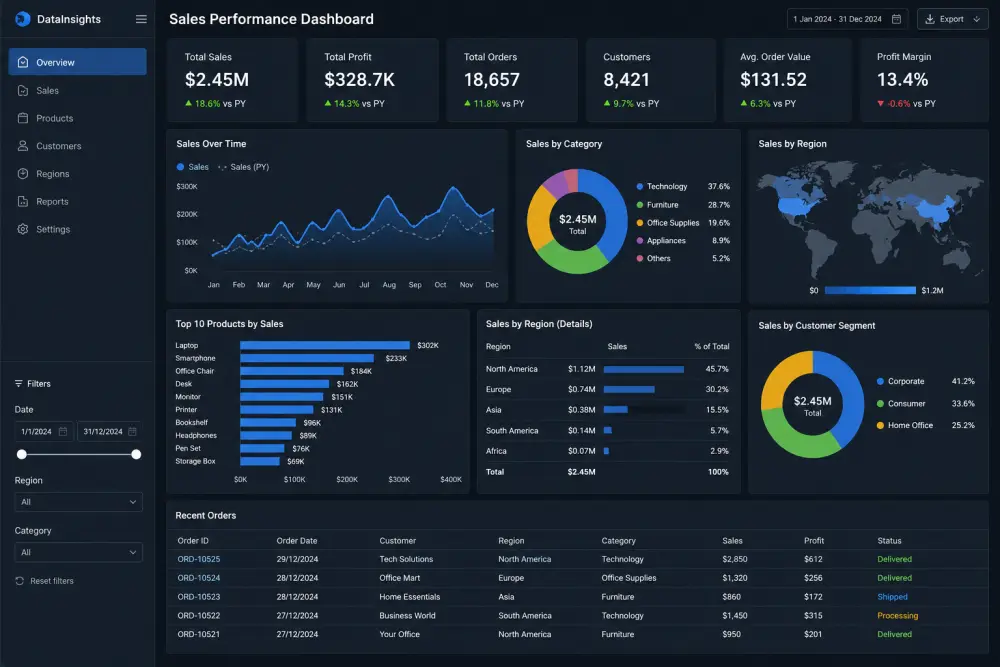Click North America row in region details
Screen dimensions: 1000x667
tap(607, 369)
